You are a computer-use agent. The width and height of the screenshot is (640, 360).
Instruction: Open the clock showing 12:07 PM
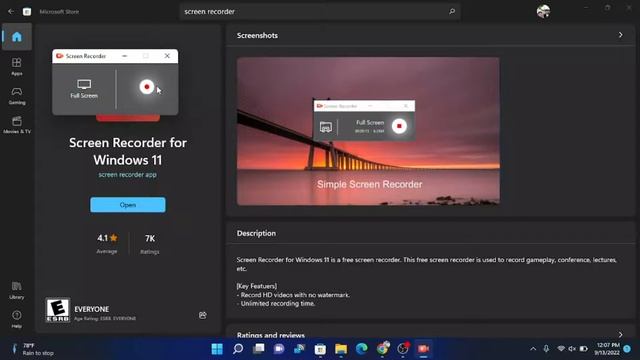coord(607,349)
